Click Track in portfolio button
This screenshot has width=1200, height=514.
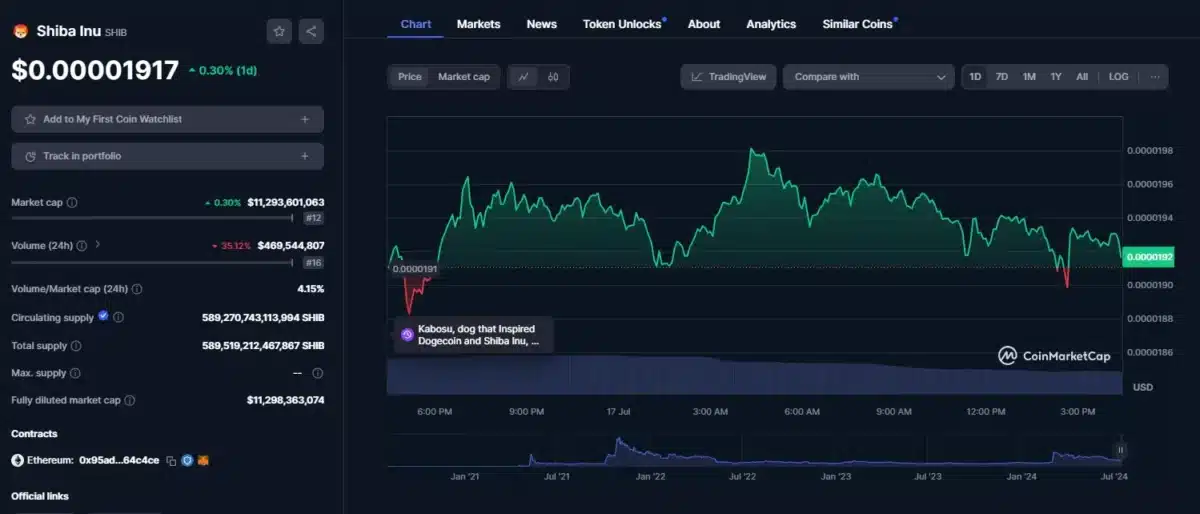pos(167,156)
